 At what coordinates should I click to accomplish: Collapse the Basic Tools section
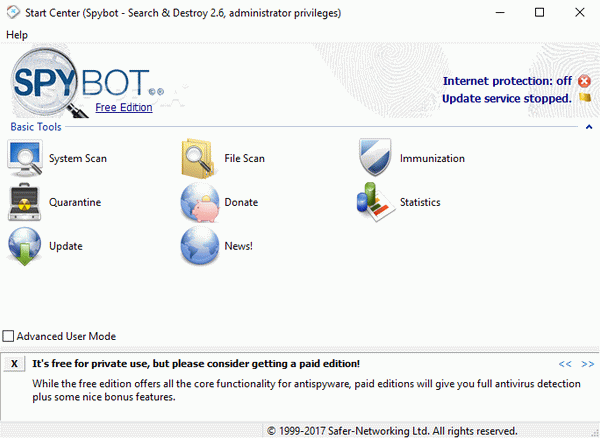[x=589, y=127]
